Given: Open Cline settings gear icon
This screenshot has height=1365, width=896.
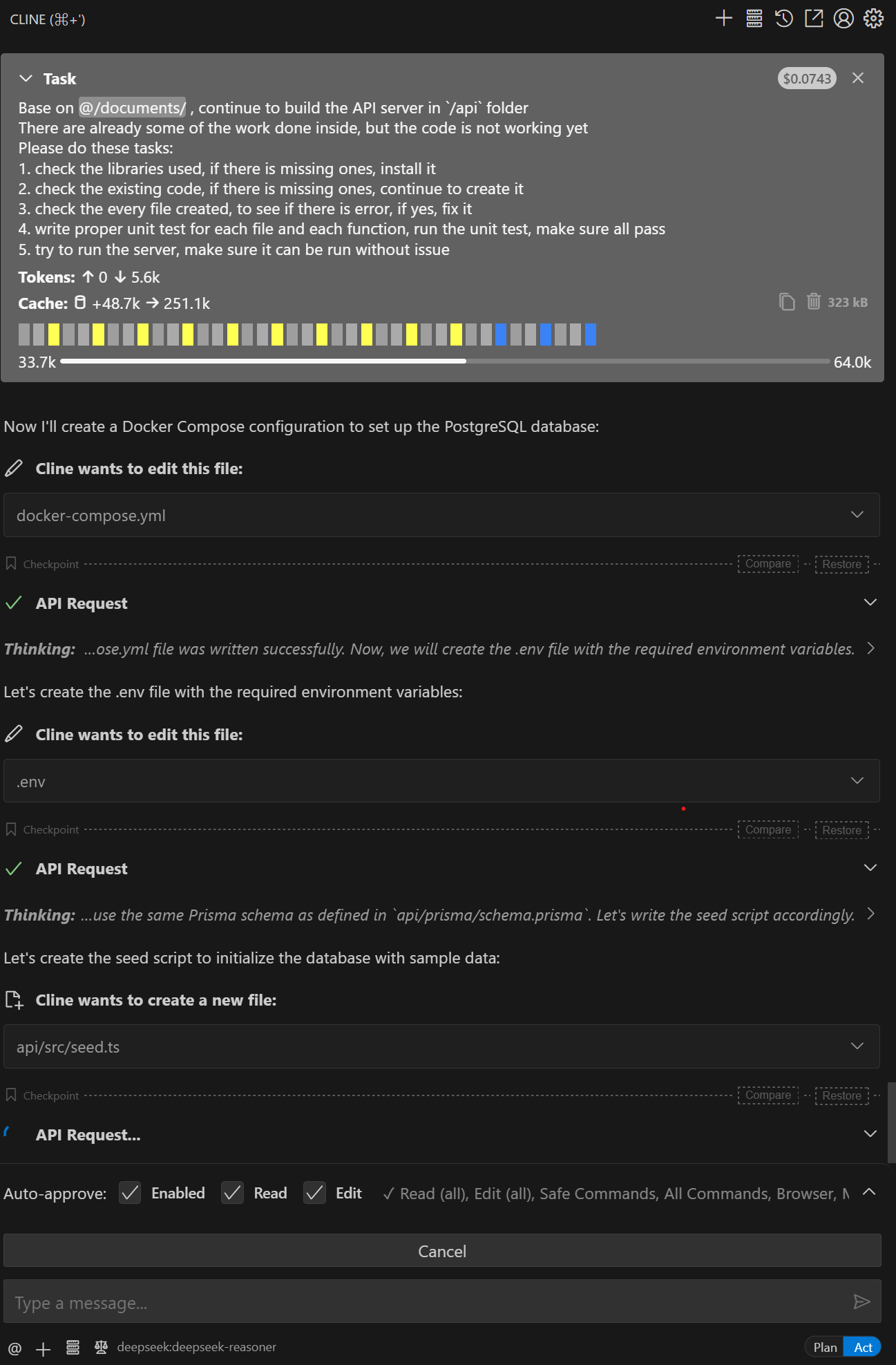Looking at the screenshot, I should click(x=873, y=19).
